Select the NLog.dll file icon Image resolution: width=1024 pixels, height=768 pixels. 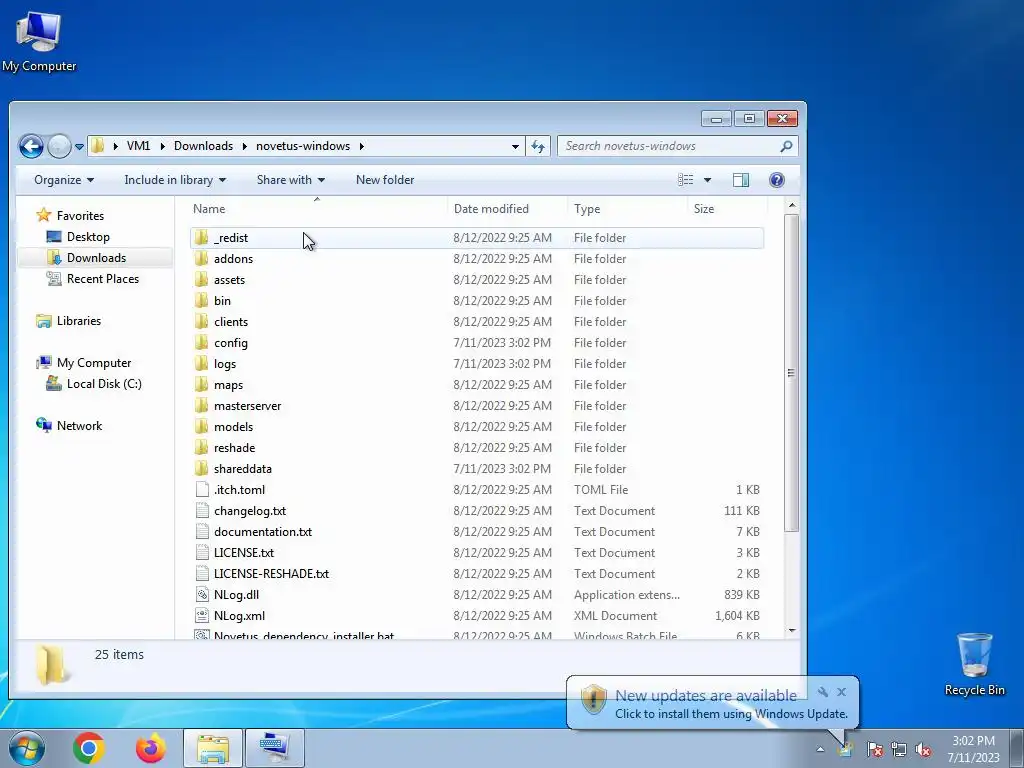pos(202,595)
